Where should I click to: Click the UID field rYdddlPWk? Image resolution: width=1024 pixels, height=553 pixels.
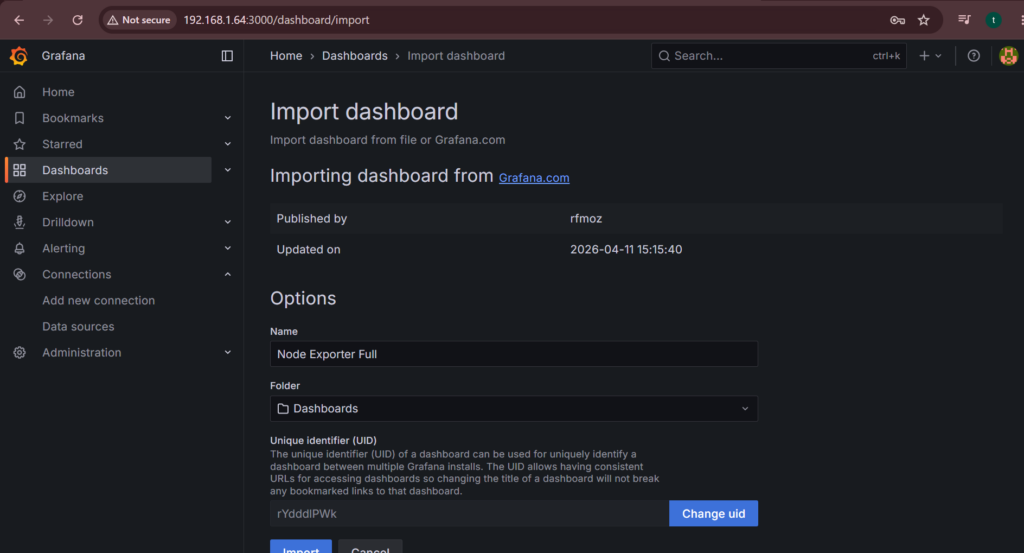coord(470,514)
